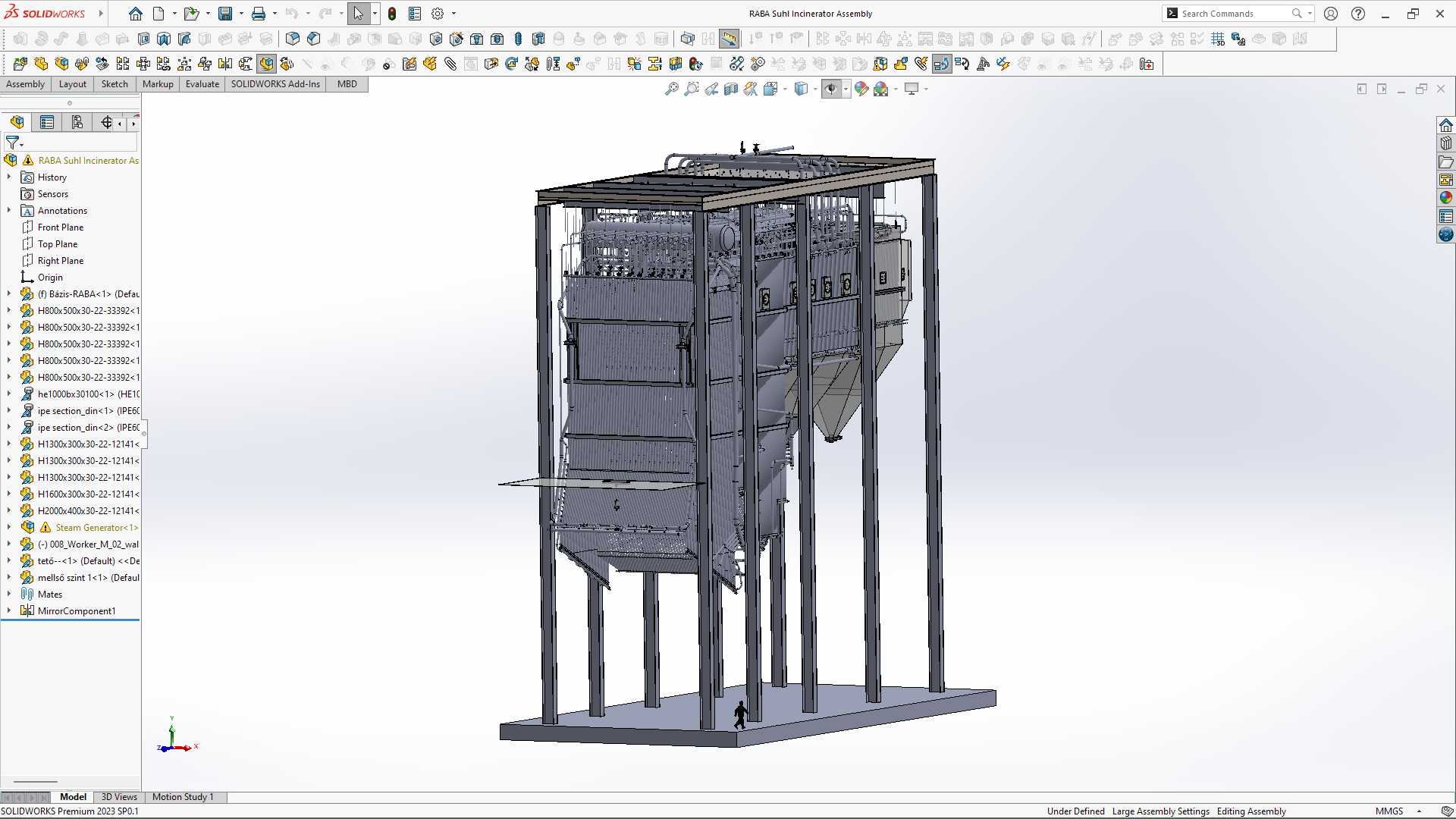Open the Motion Study 1 tab
1456x819 pixels.
pyautogui.click(x=183, y=797)
